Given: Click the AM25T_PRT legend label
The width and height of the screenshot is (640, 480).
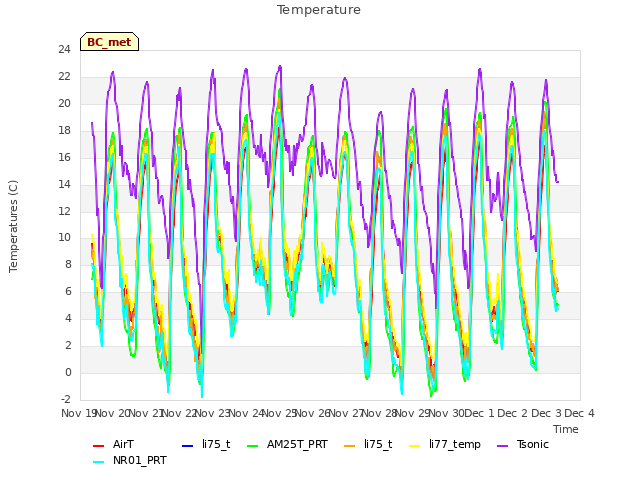Looking at the screenshot, I should pyautogui.click(x=297, y=444).
